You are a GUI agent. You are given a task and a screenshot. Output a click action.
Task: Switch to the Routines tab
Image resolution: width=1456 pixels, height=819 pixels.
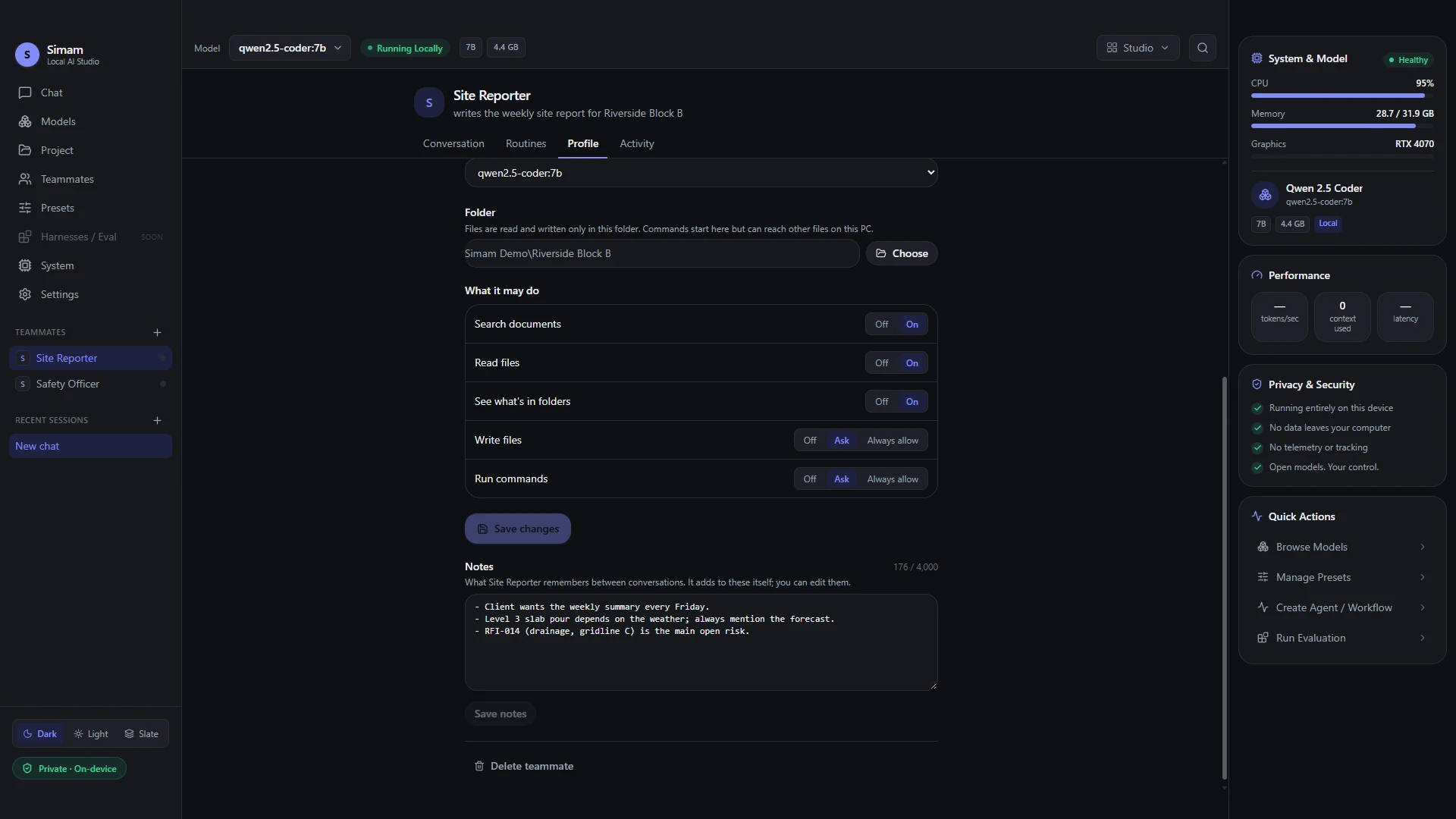click(526, 143)
